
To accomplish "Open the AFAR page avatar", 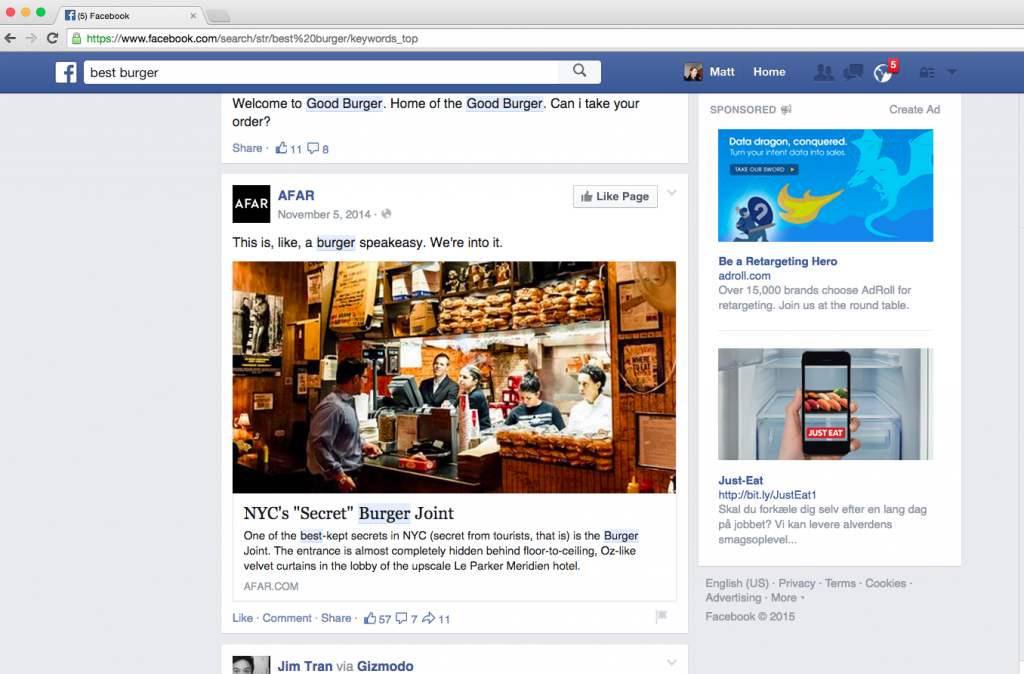I will point(251,204).
